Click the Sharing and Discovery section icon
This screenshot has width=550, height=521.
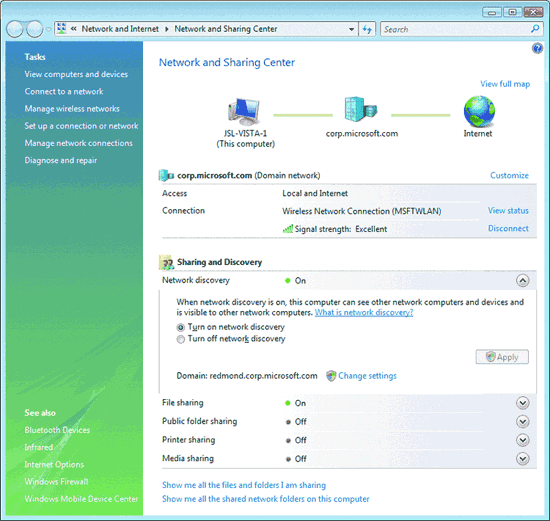point(166,262)
